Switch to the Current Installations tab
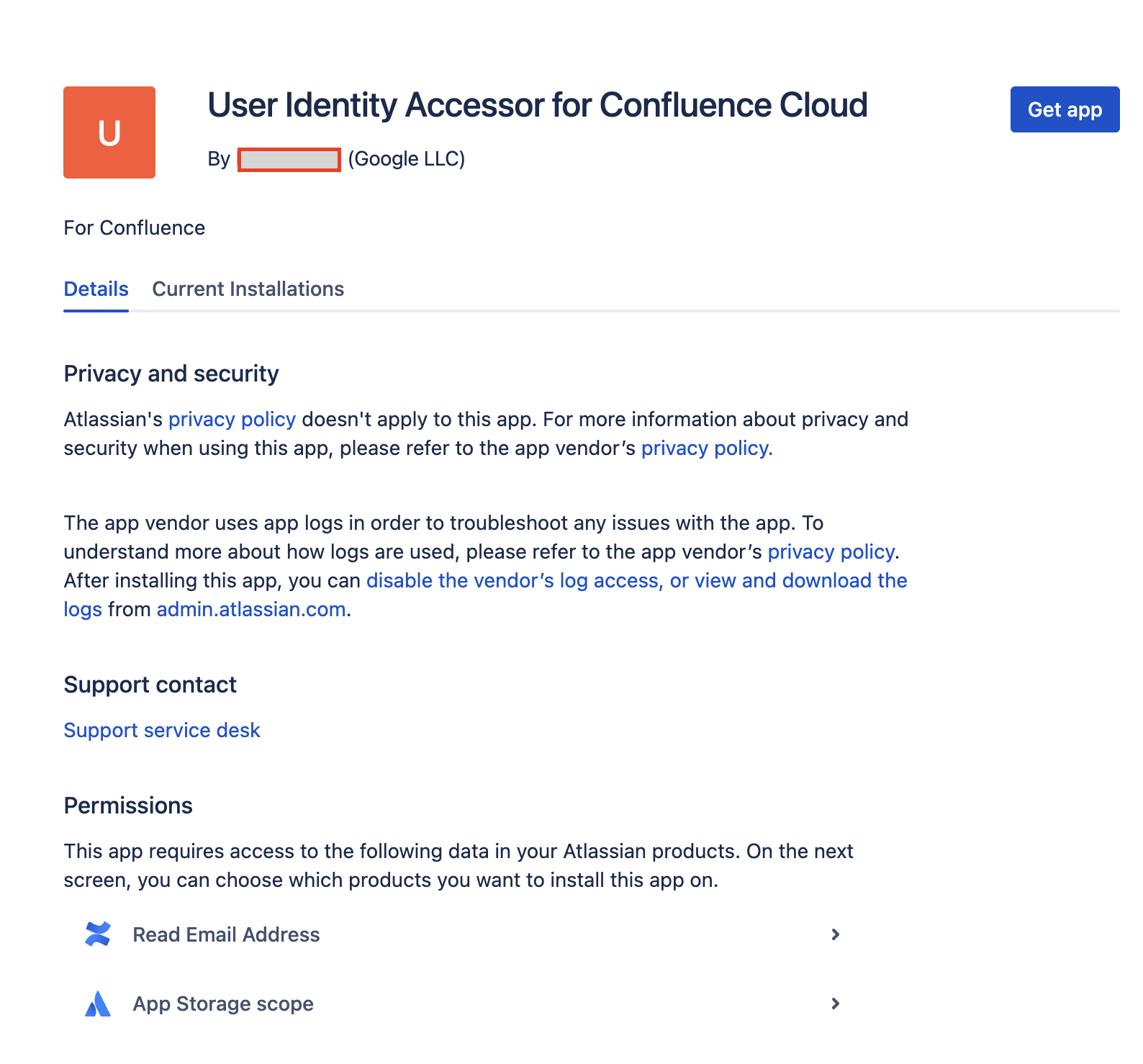 pyautogui.click(x=248, y=289)
